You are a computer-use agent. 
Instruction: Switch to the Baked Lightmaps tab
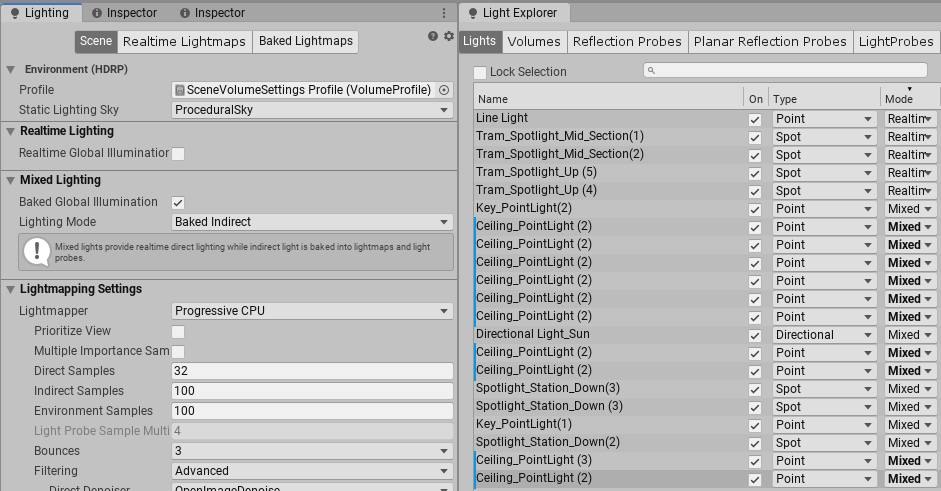pyautogui.click(x=305, y=41)
